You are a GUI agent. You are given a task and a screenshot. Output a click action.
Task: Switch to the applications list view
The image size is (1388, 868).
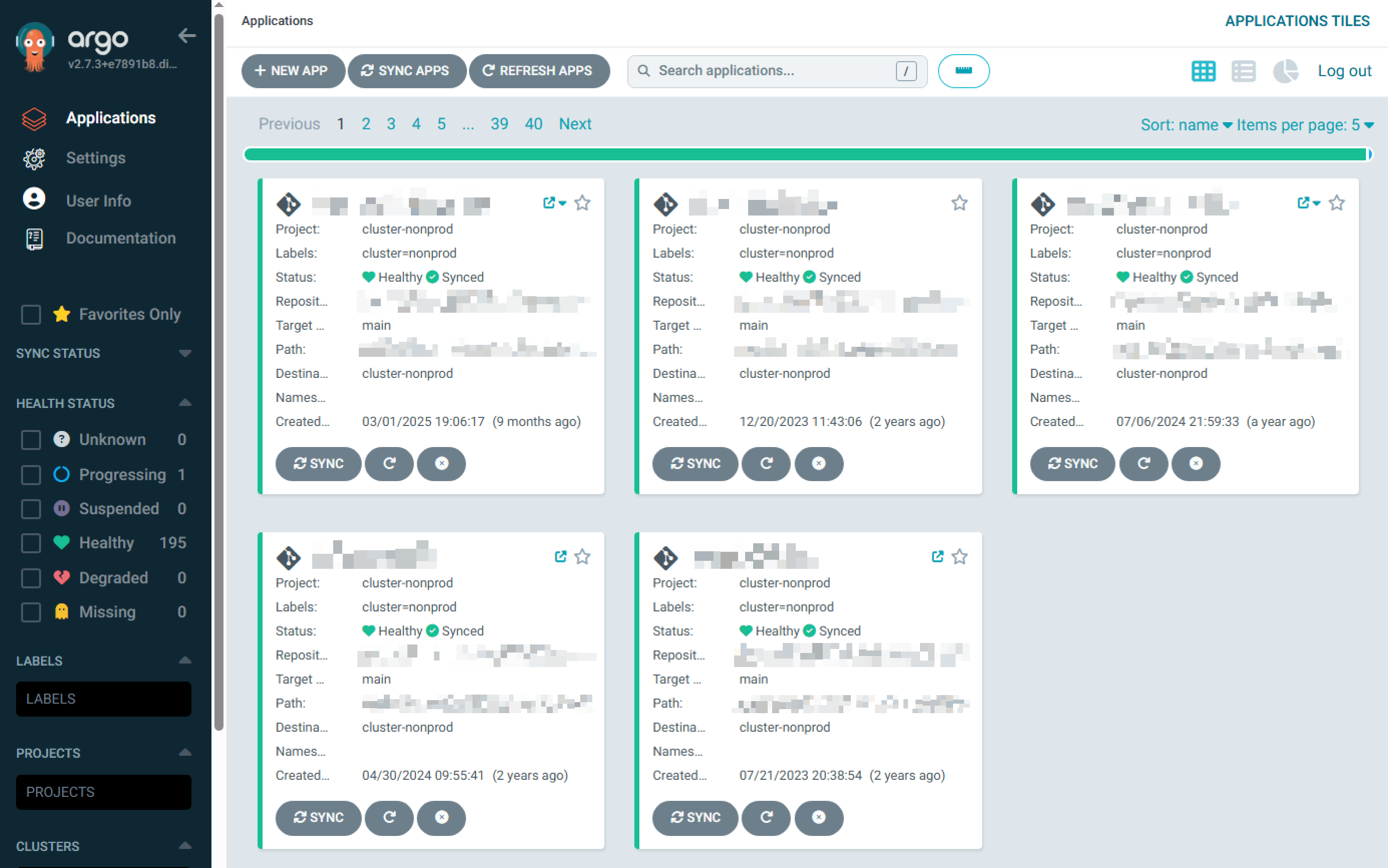tap(1244, 71)
